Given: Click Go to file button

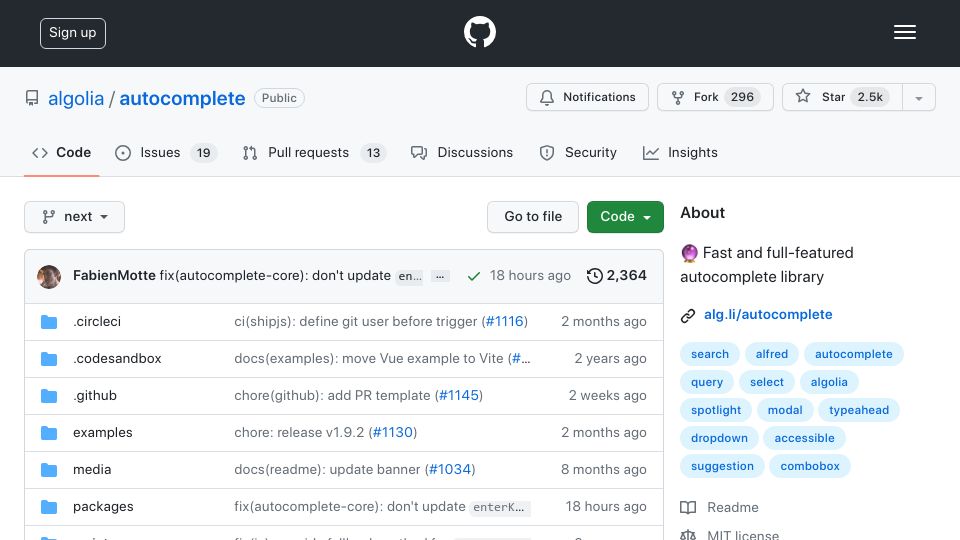Looking at the screenshot, I should [x=533, y=217].
